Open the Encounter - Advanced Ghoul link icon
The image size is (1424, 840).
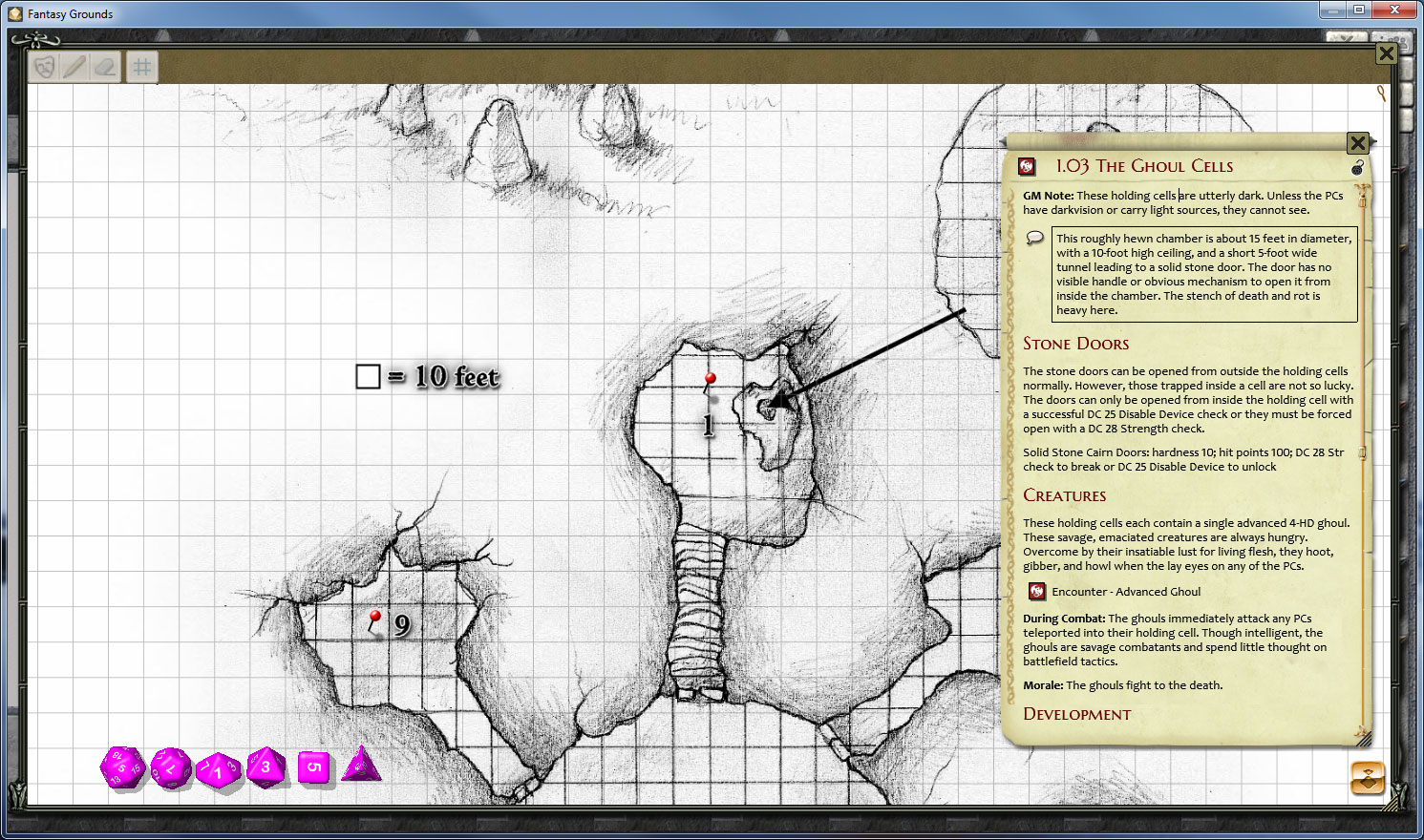1037,592
